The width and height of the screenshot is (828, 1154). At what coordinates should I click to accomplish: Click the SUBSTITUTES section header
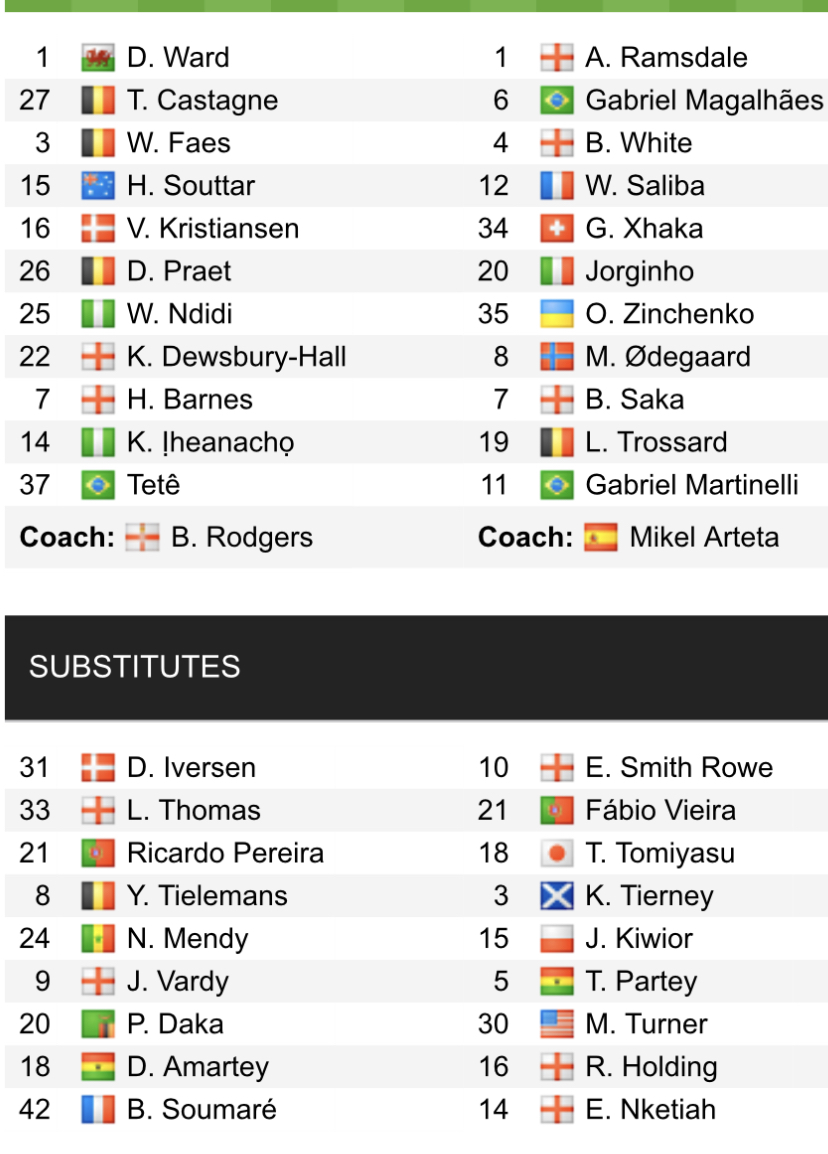click(135, 667)
